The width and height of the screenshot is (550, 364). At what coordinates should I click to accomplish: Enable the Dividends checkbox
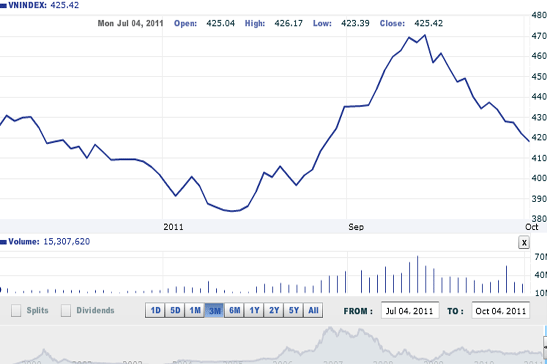click(66, 310)
